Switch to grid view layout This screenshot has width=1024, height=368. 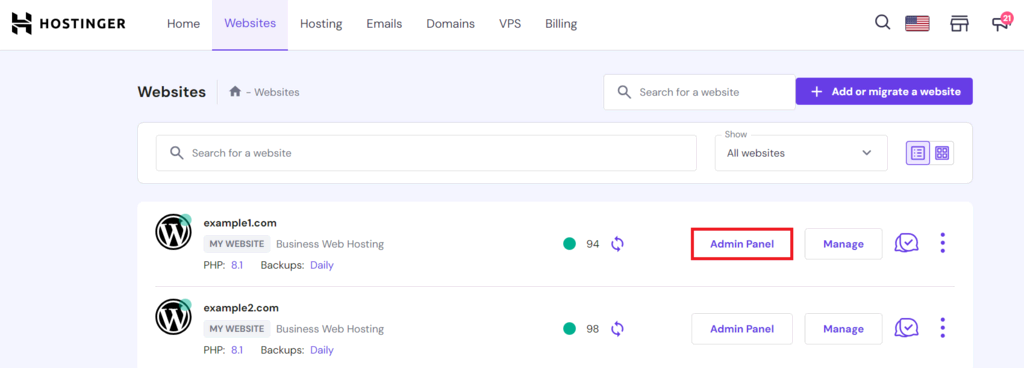[x=942, y=153]
